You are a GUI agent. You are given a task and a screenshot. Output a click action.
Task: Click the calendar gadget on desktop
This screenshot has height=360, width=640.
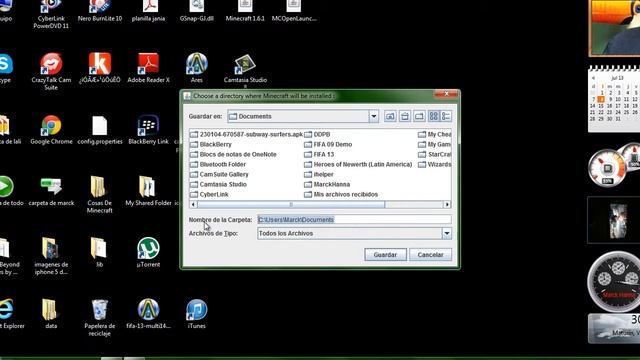tap(614, 99)
